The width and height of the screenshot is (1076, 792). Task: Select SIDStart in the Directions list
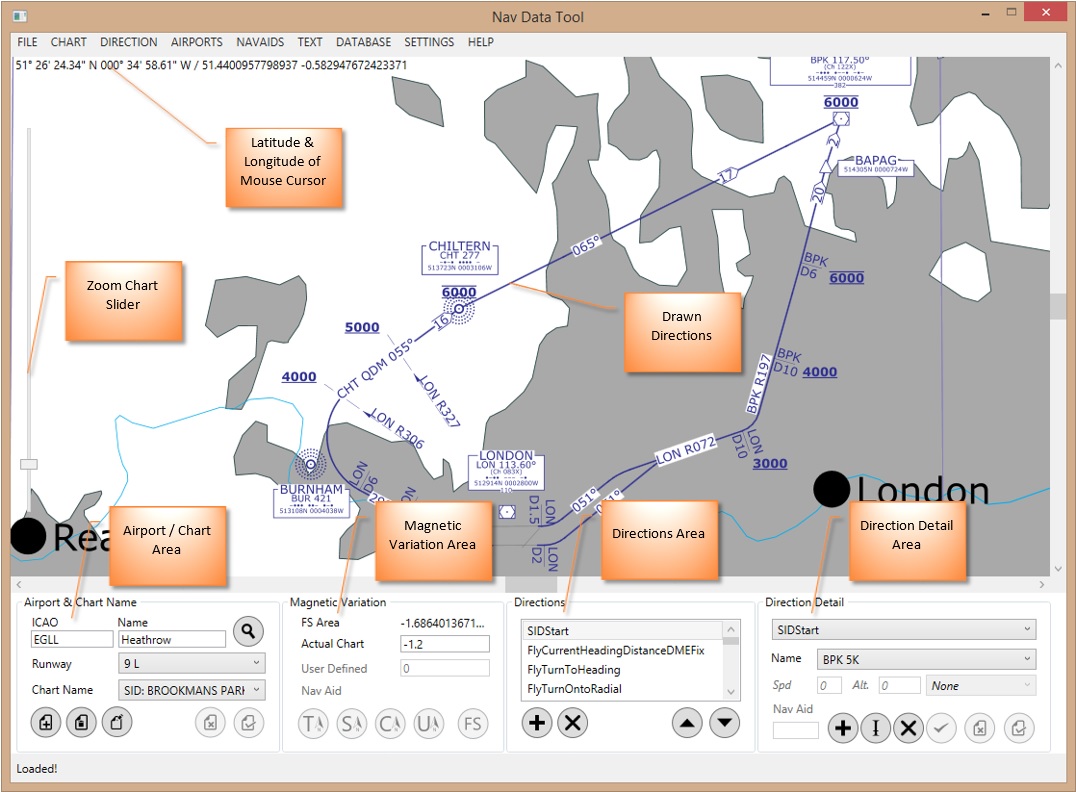[622, 631]
